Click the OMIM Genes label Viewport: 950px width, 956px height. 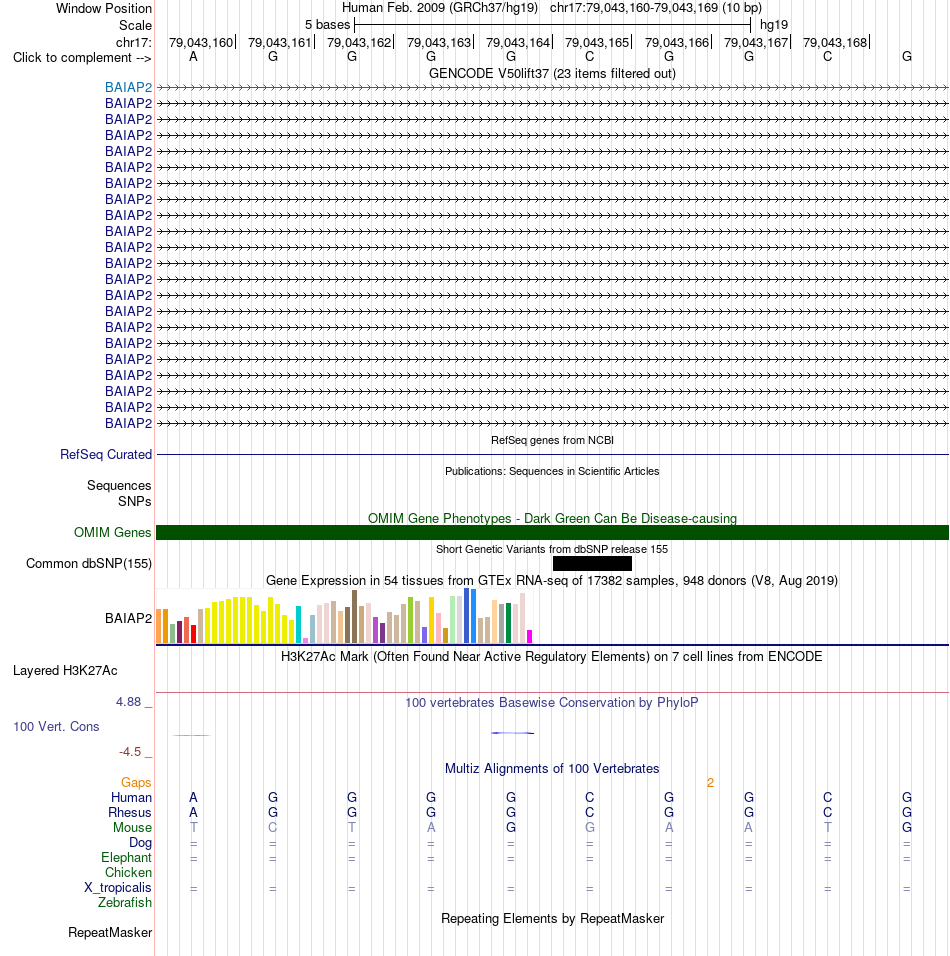tap(112, 532)
